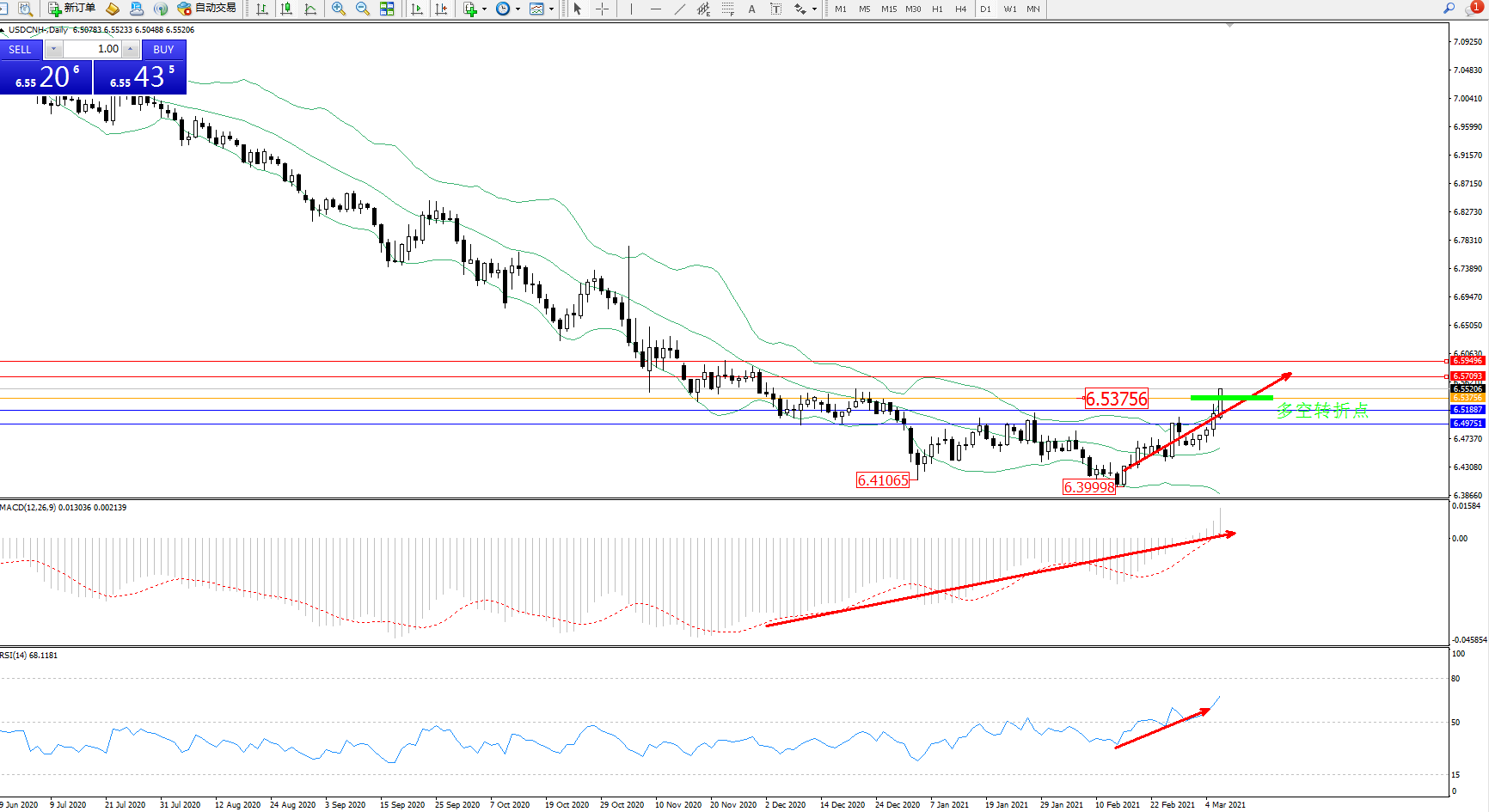This screenshot has width=1489, height=812.
Task: Zoom out of the chart
Action: tap(363, 9)
